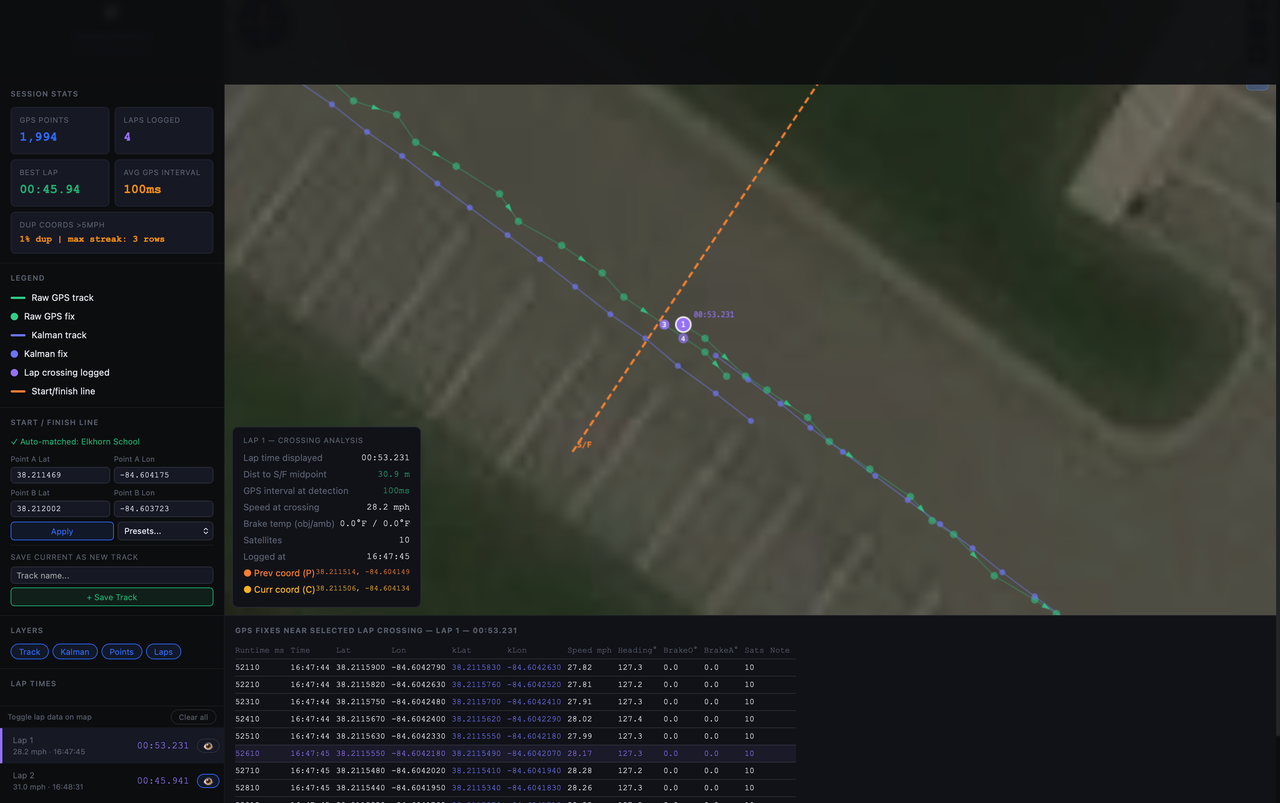Screen dimensions: 1280x803
Task: Select table row with runtime 52210
Action: pyautogui.click(x=515, y=685)
